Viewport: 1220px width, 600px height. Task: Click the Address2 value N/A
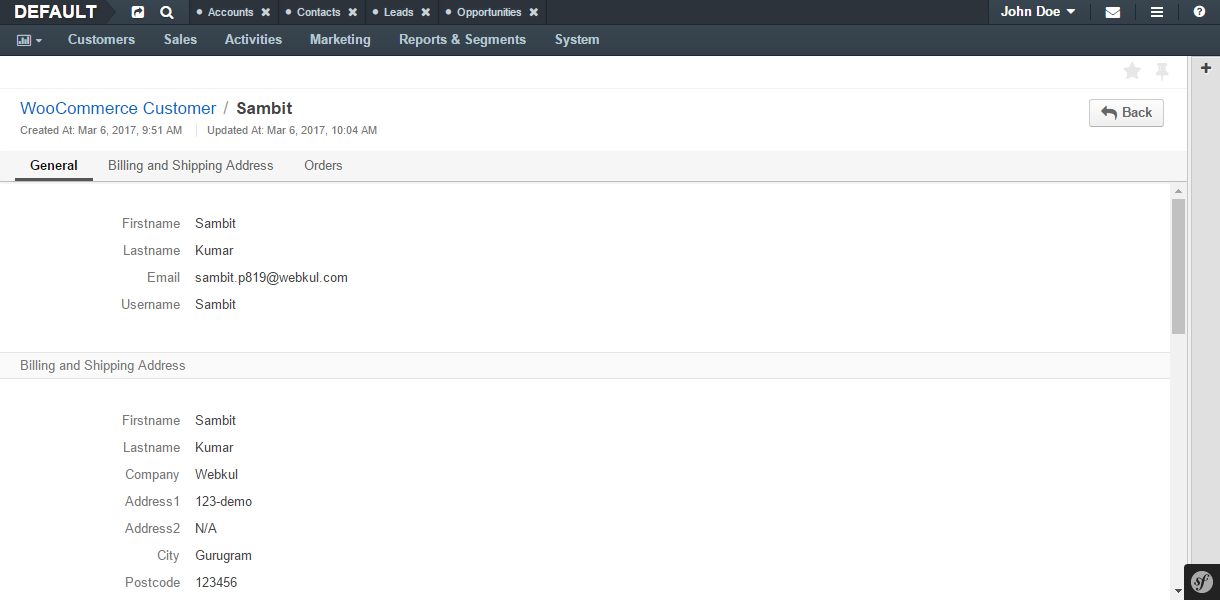coord(206,528)
